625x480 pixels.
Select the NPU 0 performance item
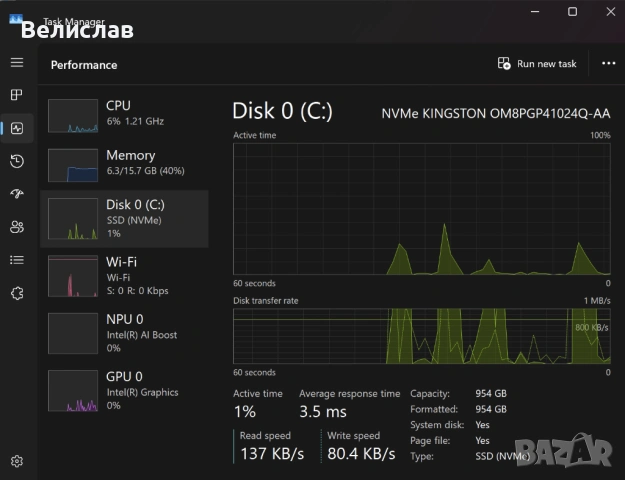point(124,332)
